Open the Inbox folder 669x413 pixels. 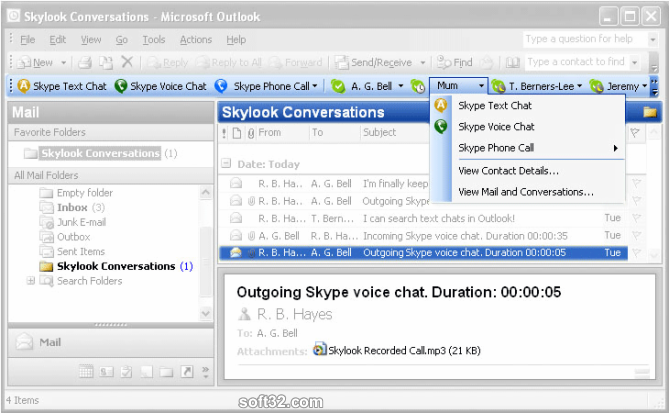tap(72, 207)
